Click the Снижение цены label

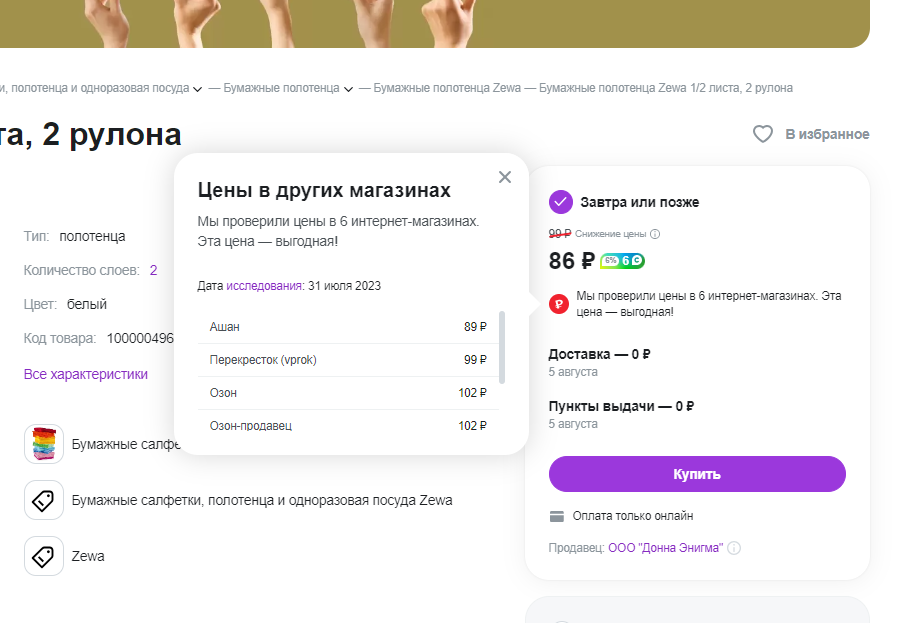click(x=610, y=234)
